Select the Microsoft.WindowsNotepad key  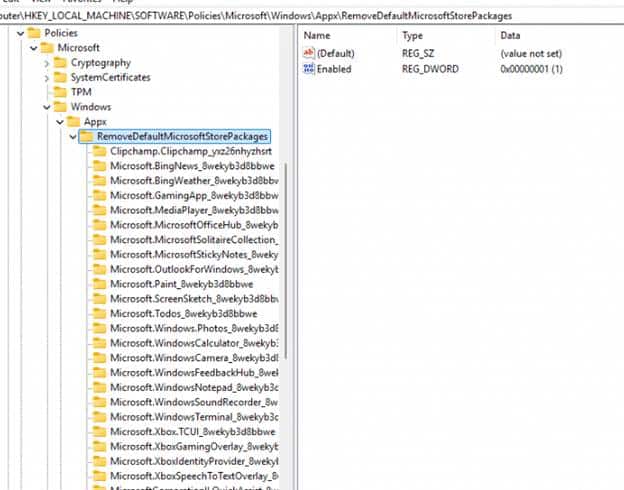pyautogui.click(x=194, y=387)
